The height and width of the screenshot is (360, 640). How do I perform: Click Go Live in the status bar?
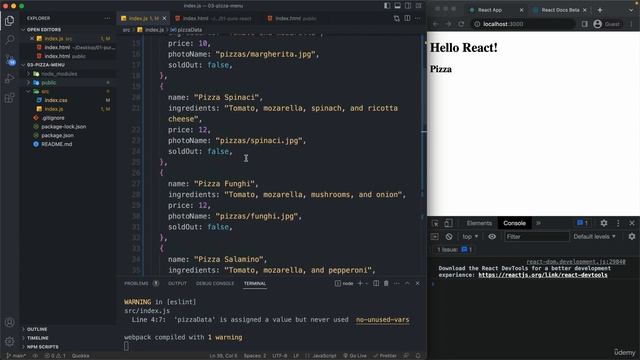point(355,356)
